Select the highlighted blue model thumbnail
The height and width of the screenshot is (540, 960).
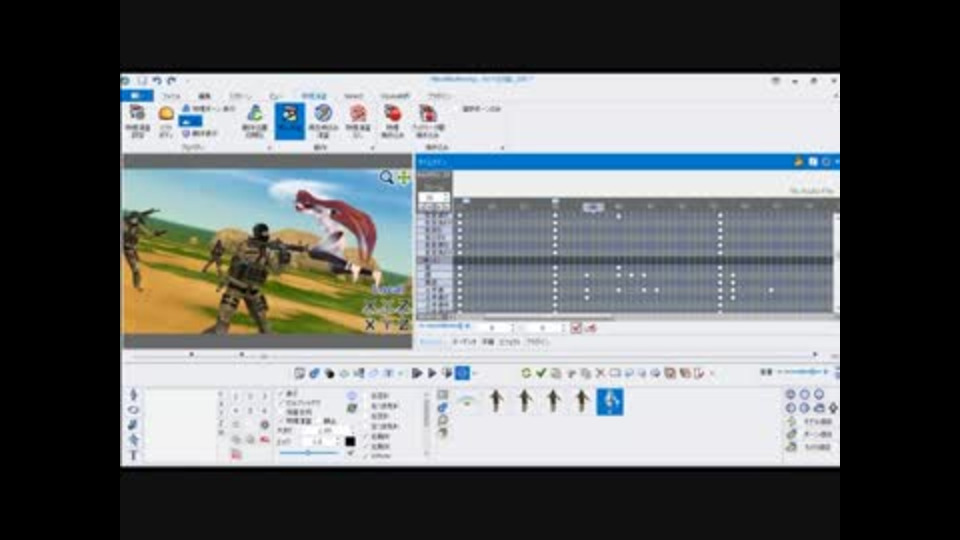point(610,402)
